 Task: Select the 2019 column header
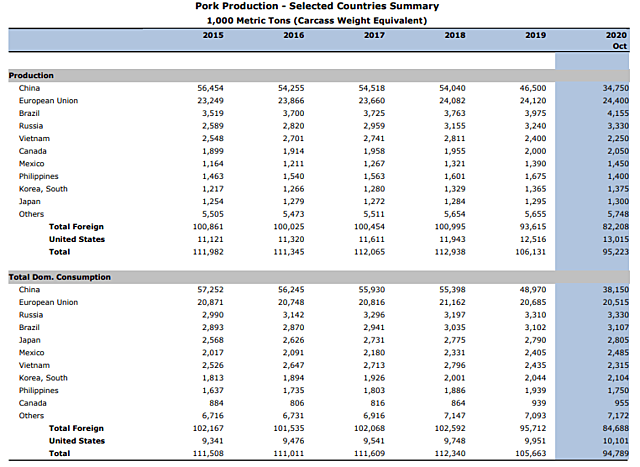click(x=536, y=35)
